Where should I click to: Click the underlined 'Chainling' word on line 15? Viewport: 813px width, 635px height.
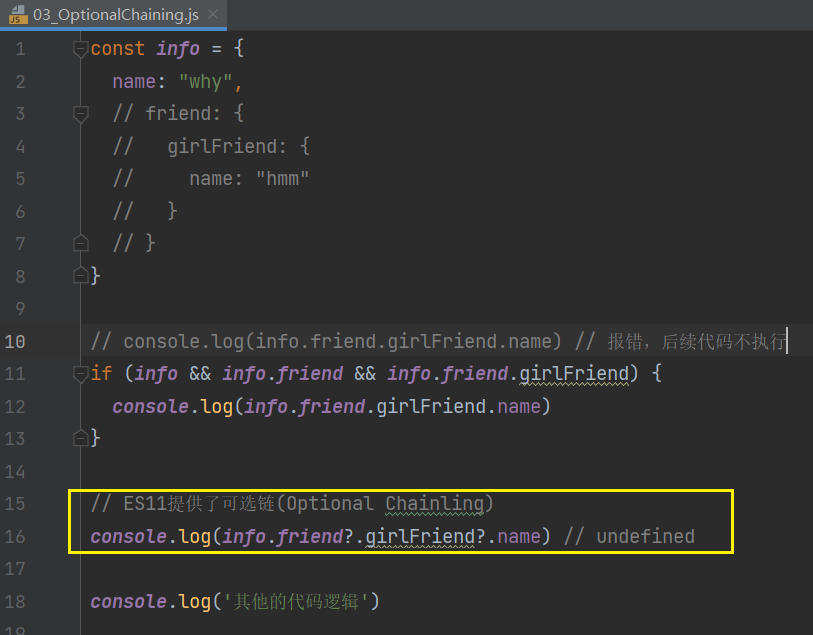pyautogui.click(x=434, y=504)
